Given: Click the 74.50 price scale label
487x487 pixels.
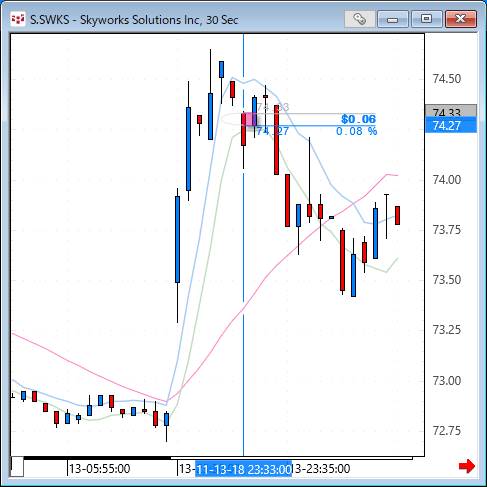Looking at the screenshot, I should click(x=447, y=79).
